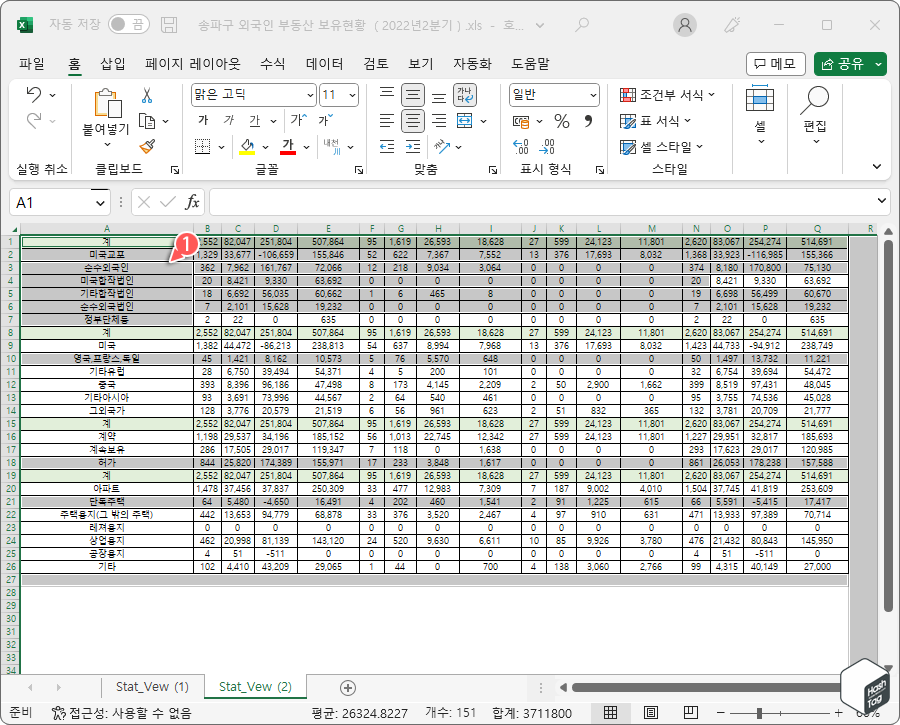Image resolution: width=900 pixels, height=725 pixels.
Task: Click the cell borders icon
Action: click(203, 147)
